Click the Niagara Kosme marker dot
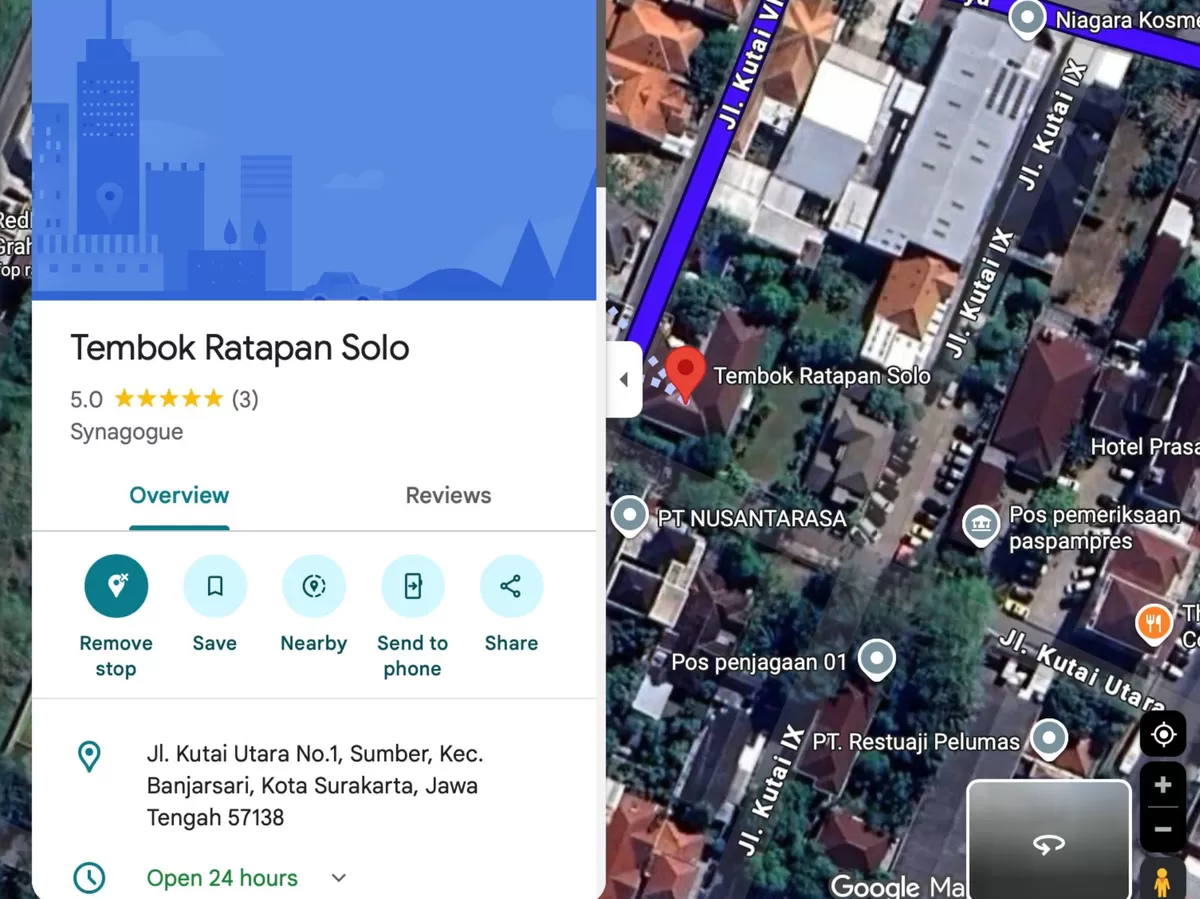 [x=1027, y=19]
